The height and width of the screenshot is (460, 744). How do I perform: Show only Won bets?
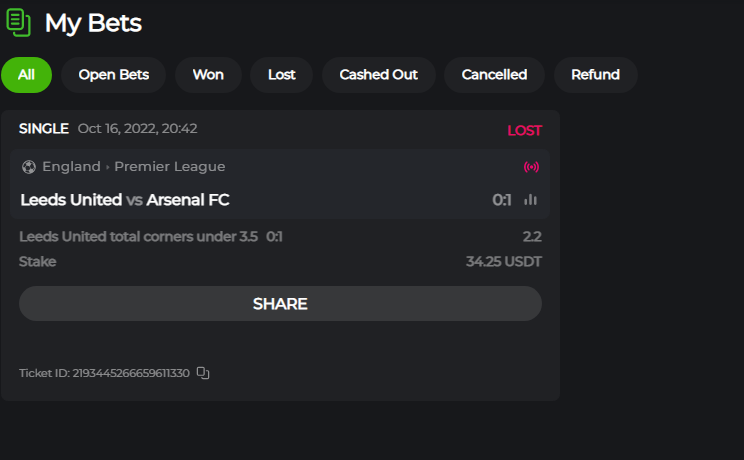tap(208, 75)
